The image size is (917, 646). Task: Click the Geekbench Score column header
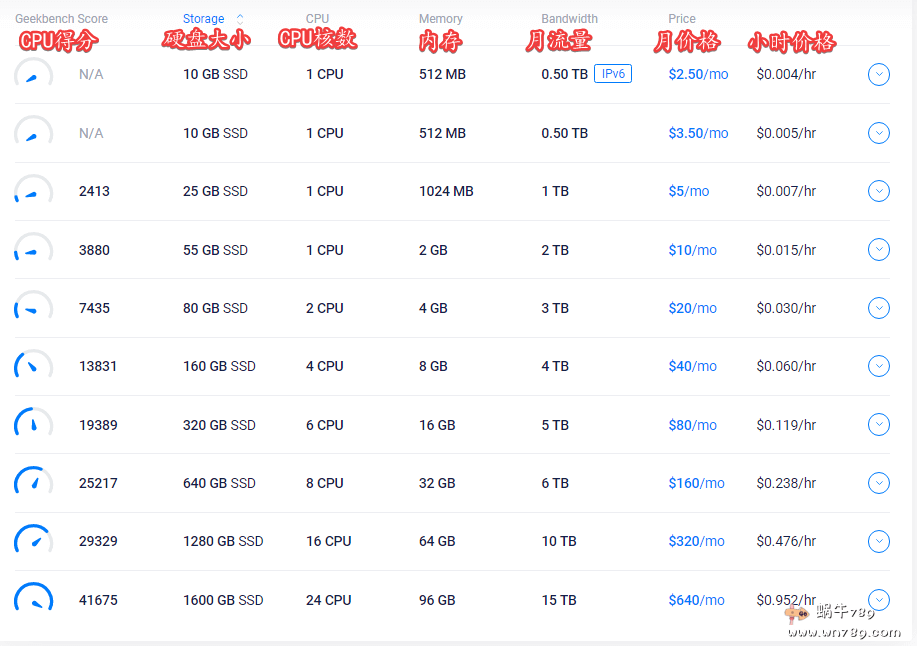click(x=61, y=19)
